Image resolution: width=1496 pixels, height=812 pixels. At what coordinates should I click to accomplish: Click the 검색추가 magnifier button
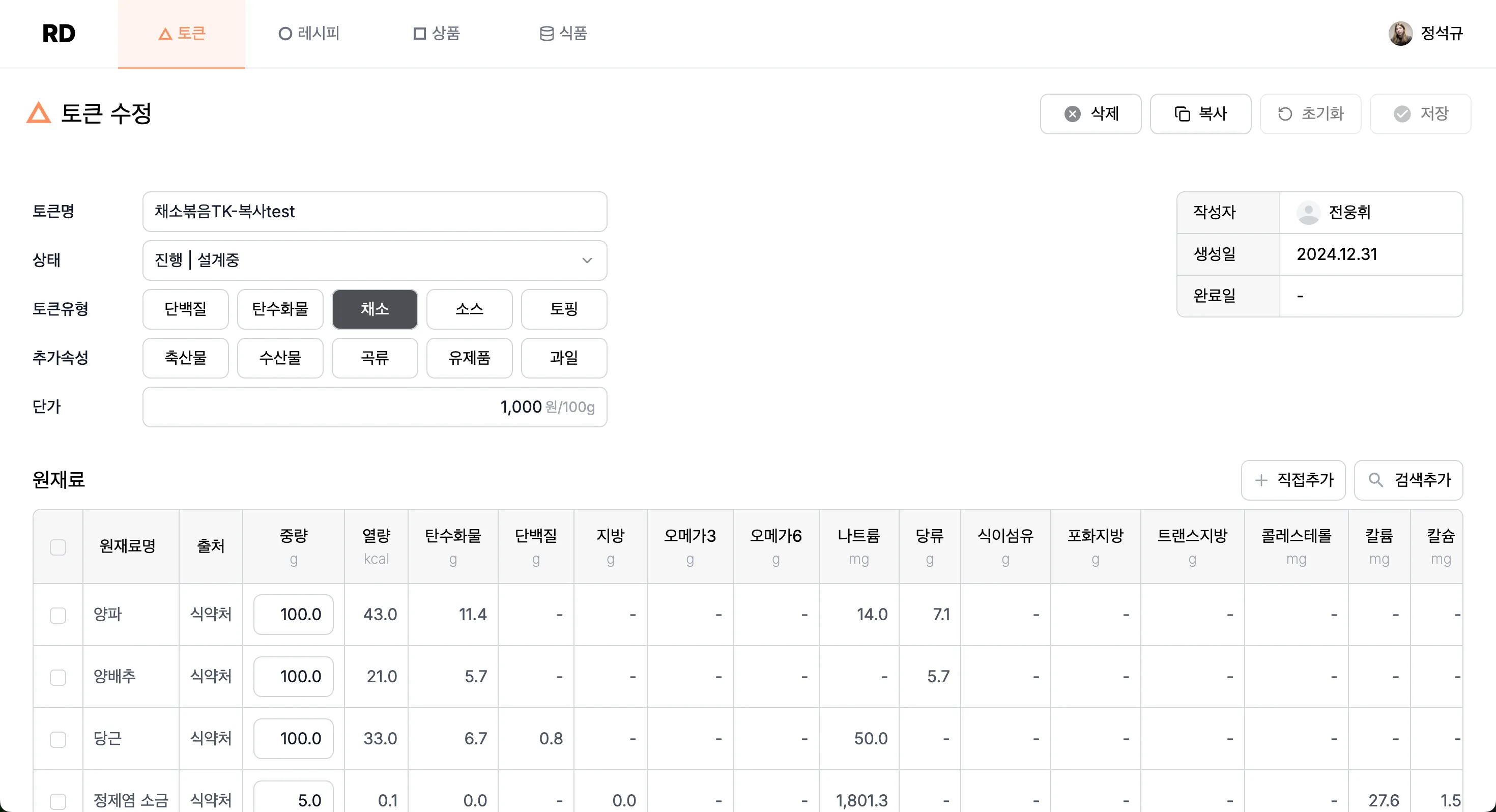click(x=1408, y=480)
